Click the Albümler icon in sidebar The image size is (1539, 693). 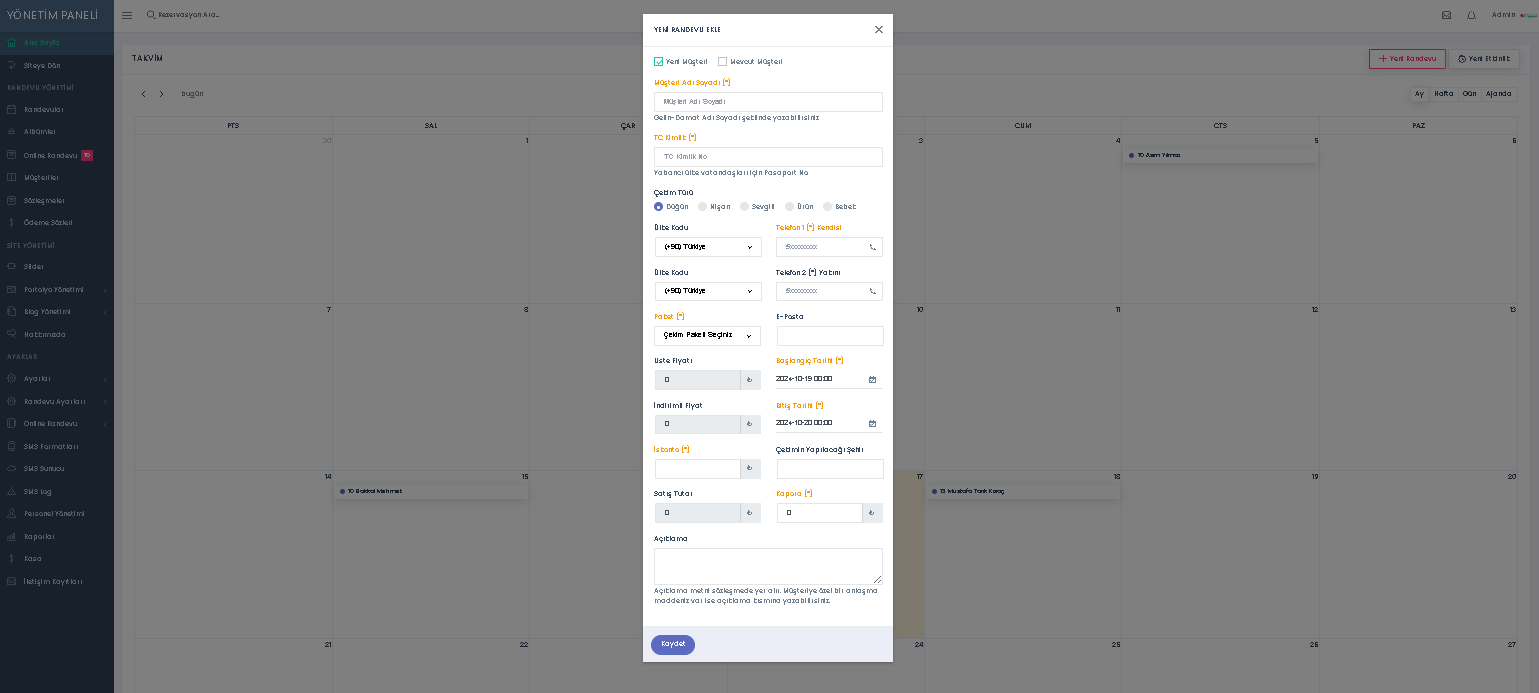coord(11,132)
